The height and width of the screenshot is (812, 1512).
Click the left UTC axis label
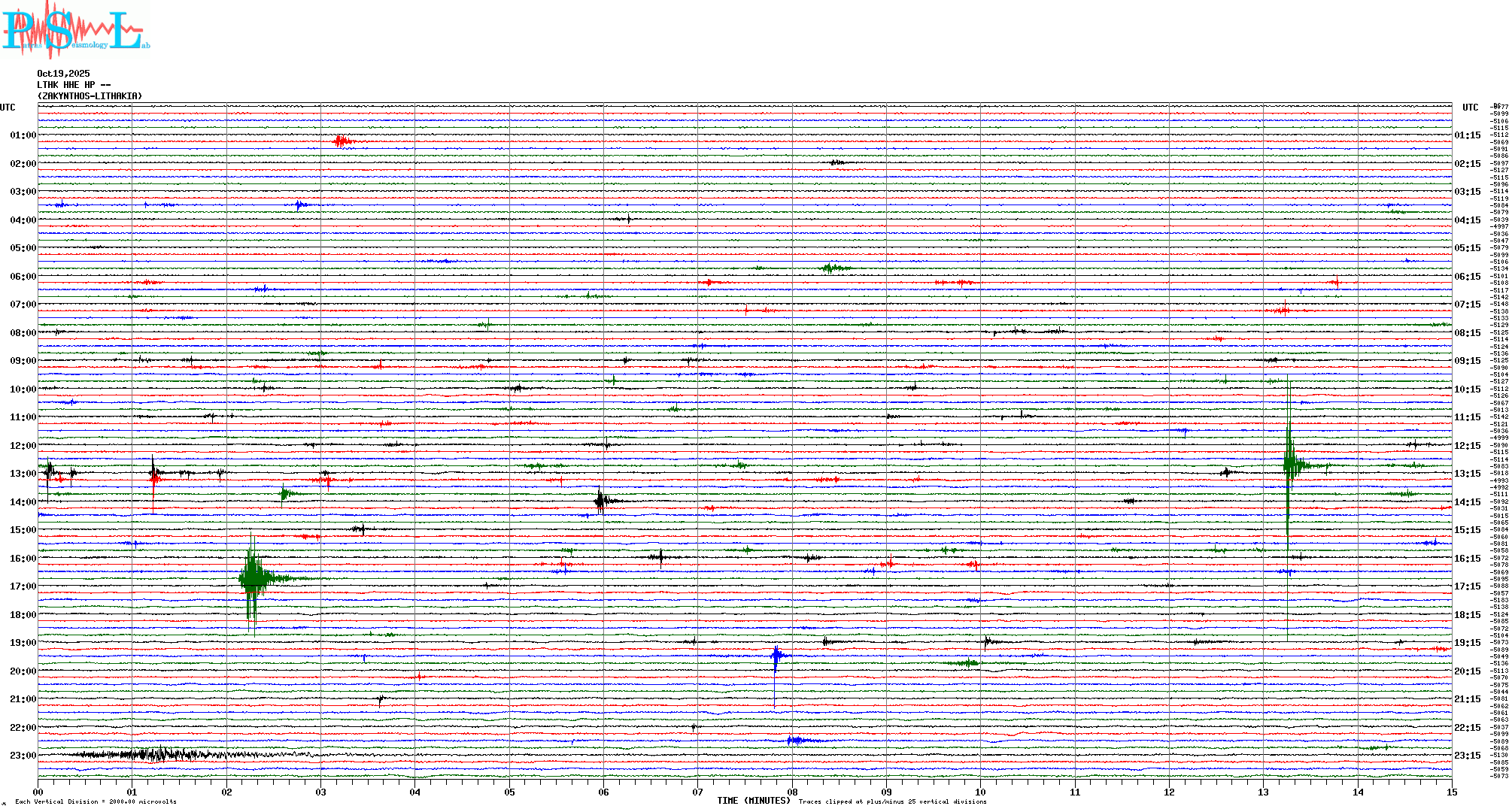click(x=8, y=108)
